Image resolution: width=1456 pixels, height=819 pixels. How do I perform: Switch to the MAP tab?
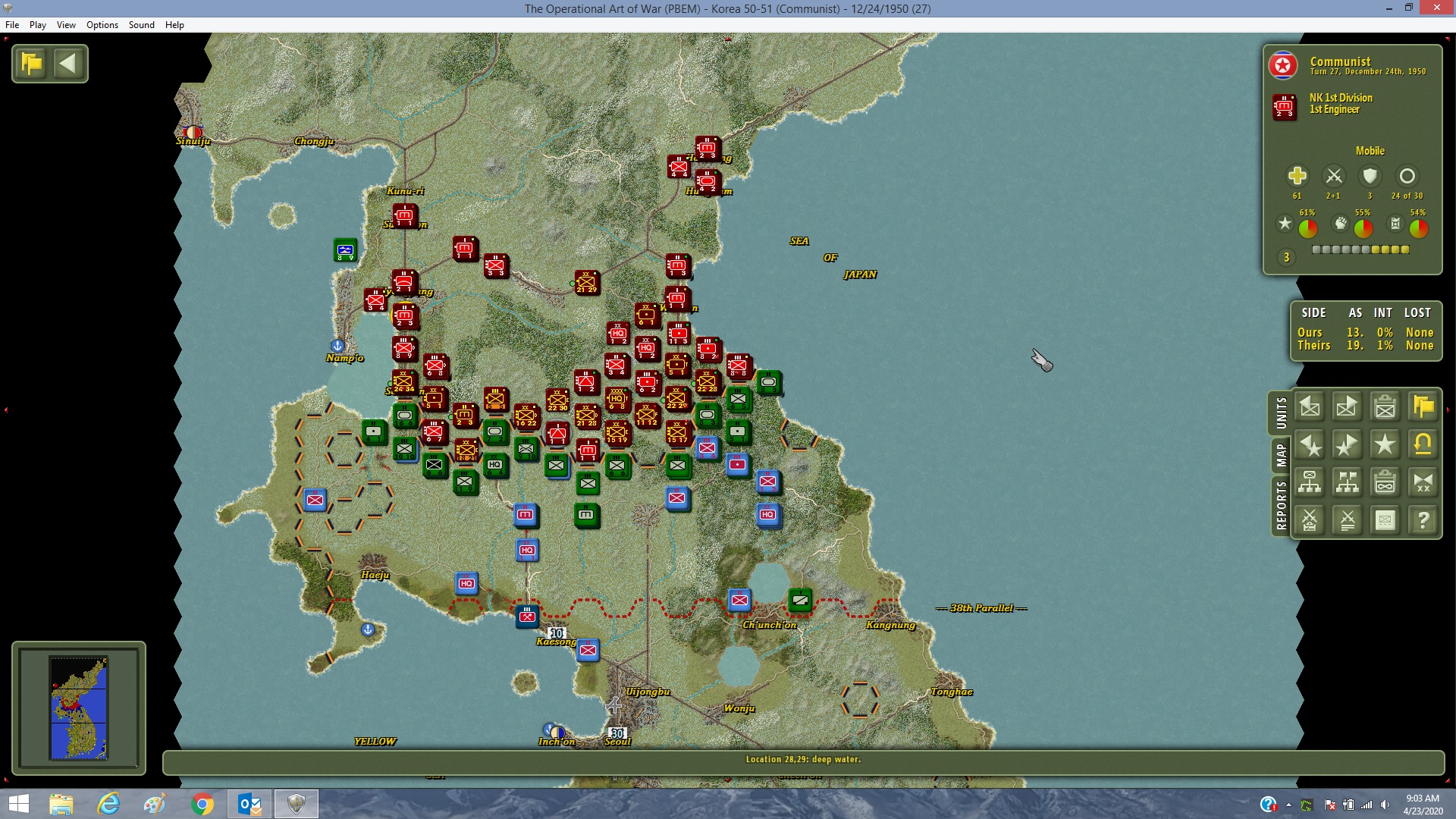pyautogui.click(x=1281, y=456)
